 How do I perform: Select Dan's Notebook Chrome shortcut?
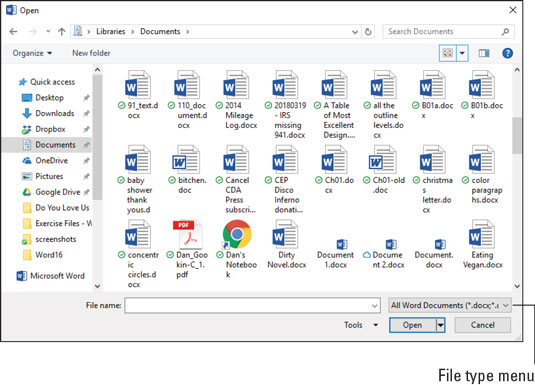(x=237, y=234)
